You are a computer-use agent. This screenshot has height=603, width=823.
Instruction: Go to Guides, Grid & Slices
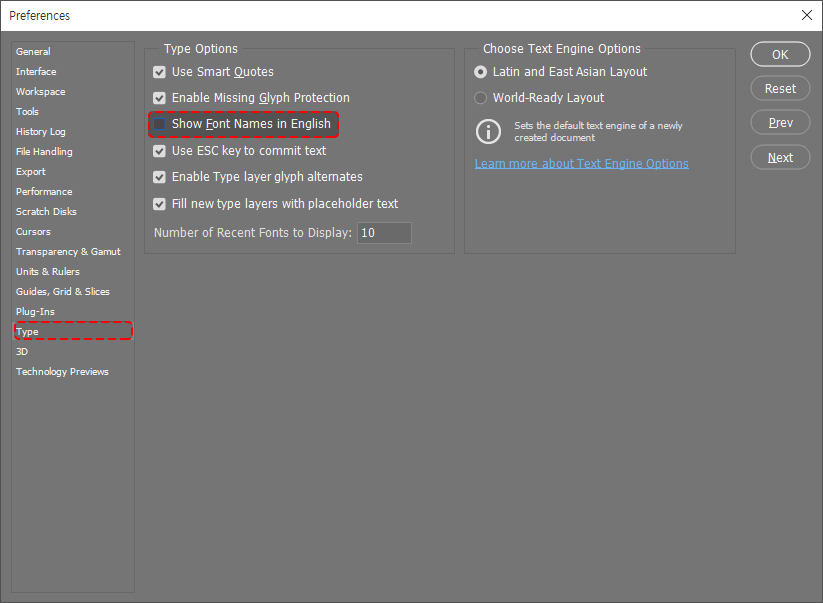62,291
